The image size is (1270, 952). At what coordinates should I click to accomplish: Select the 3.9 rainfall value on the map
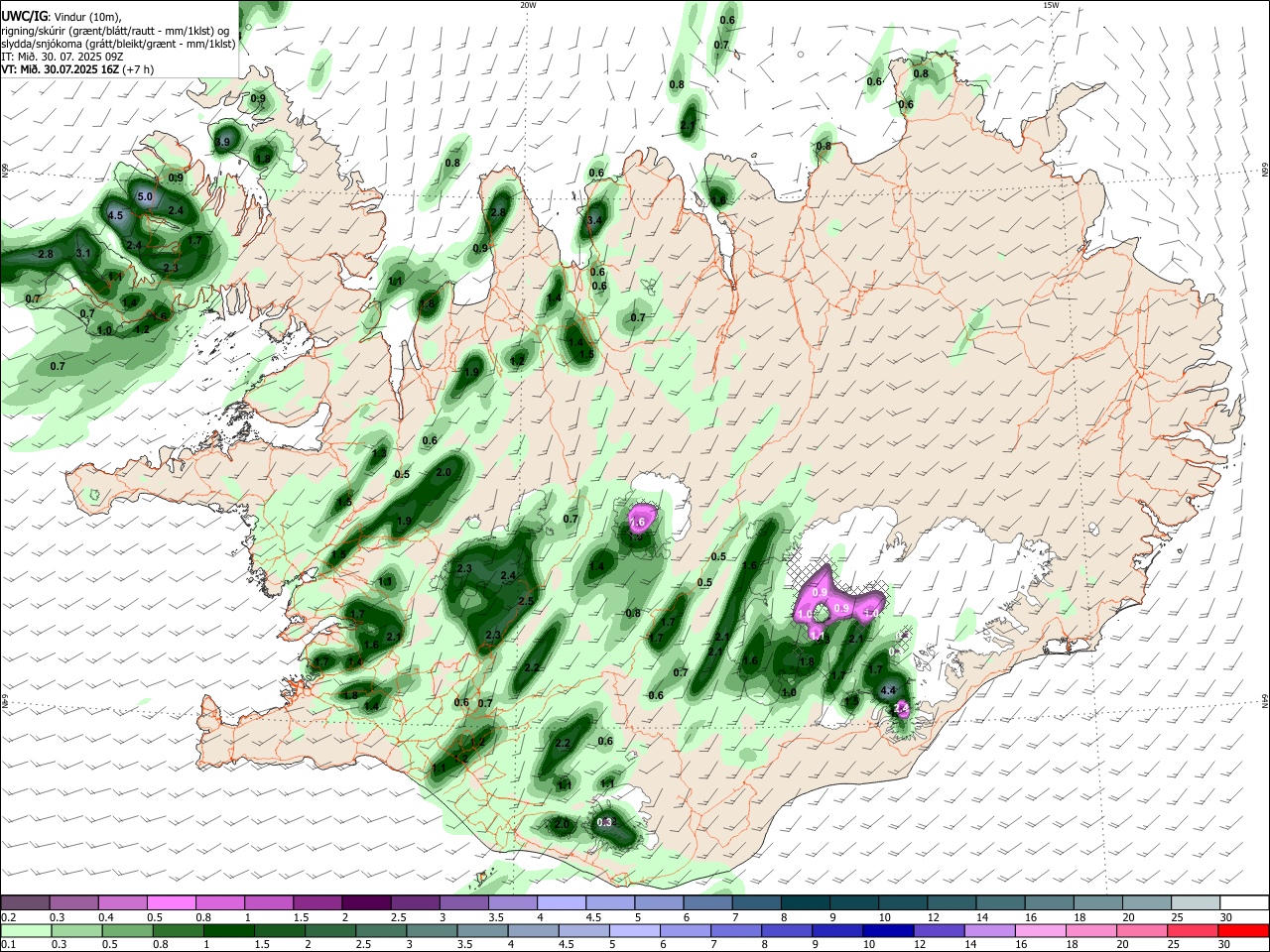[x=222, y=143]
